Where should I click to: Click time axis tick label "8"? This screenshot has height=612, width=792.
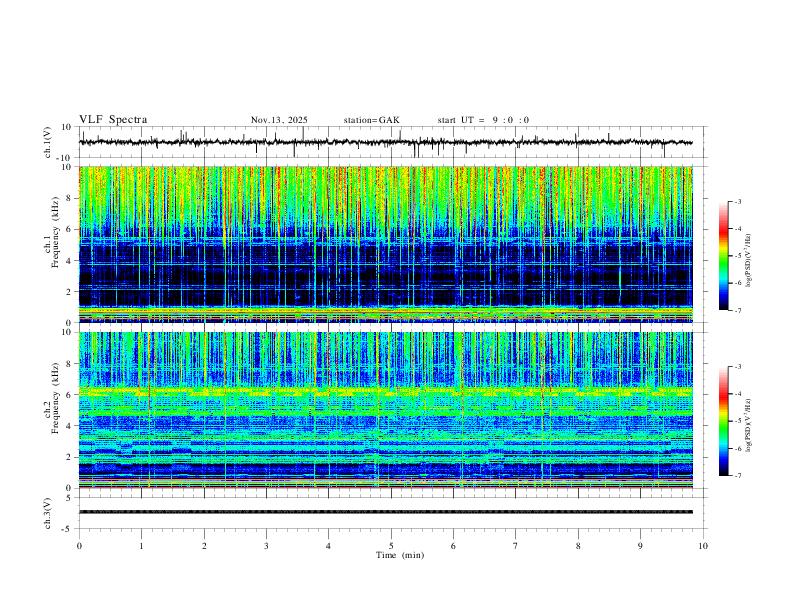(x=578, y=546)
